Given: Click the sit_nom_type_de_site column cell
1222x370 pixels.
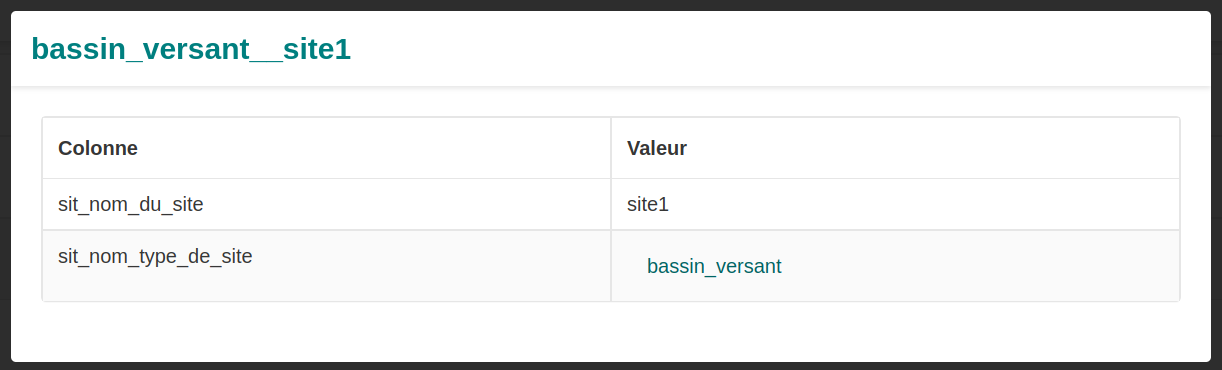Looking at the screenshot, I should coord(326,265).
